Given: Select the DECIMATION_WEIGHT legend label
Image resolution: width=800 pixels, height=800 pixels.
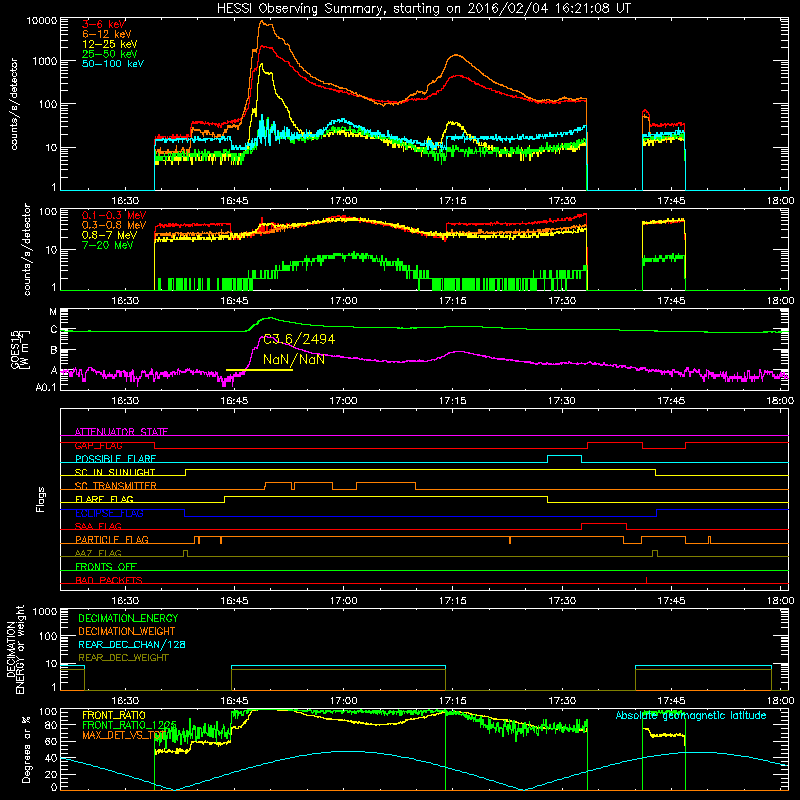Looking at the screenshot, I should coord(127,631).
